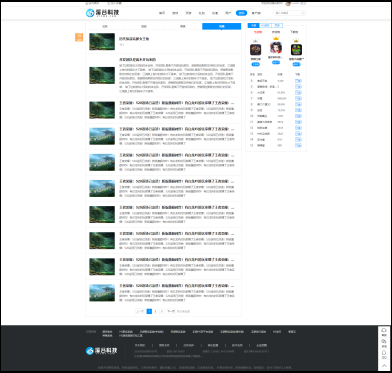Go to page 2 in the pagination

(155, 311)
